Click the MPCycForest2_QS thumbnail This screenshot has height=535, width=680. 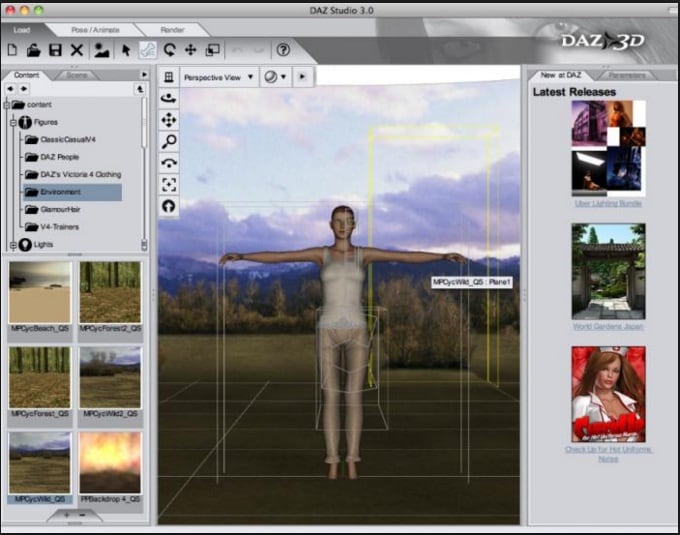click(110, 292)
